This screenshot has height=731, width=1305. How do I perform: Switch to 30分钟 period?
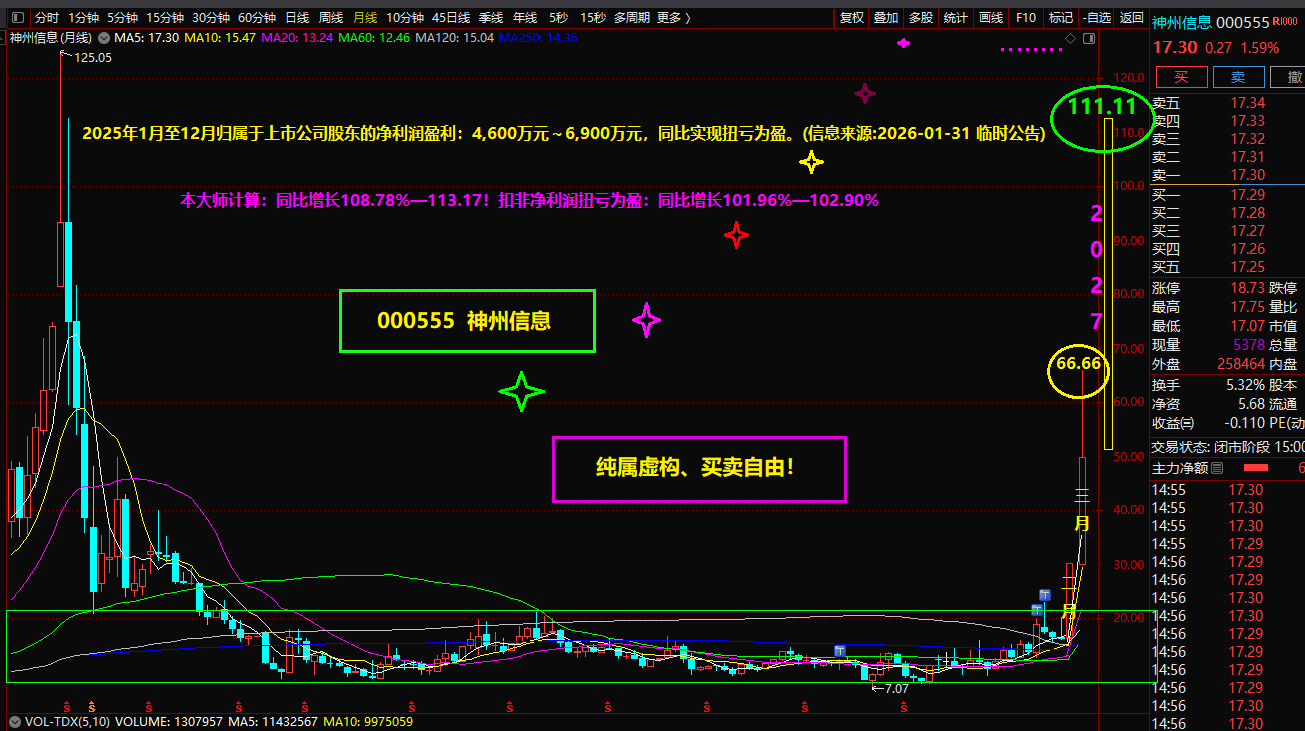tap(210, 18)
